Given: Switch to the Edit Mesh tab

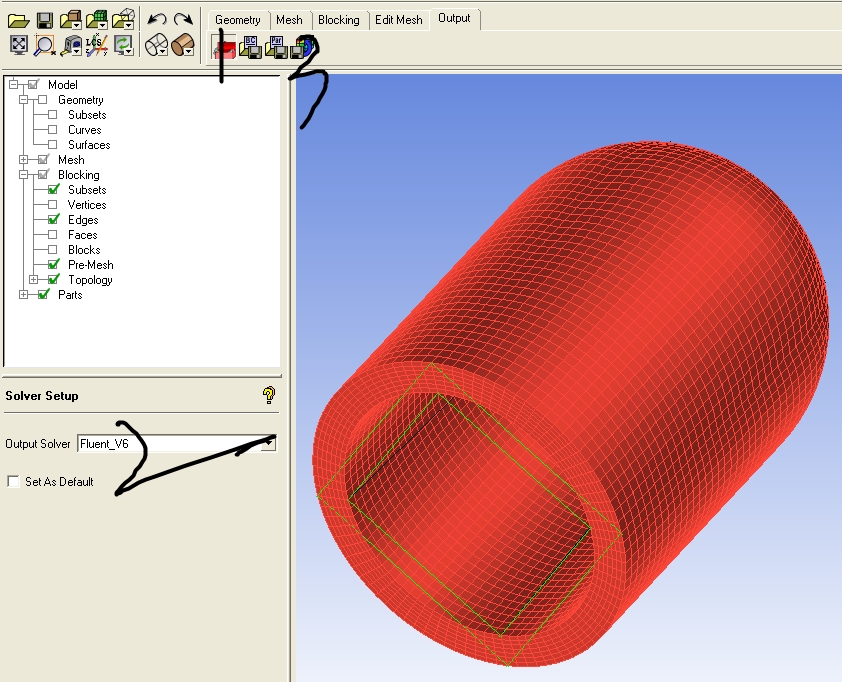Looking at the screenshot, I should tap(398, 20).
